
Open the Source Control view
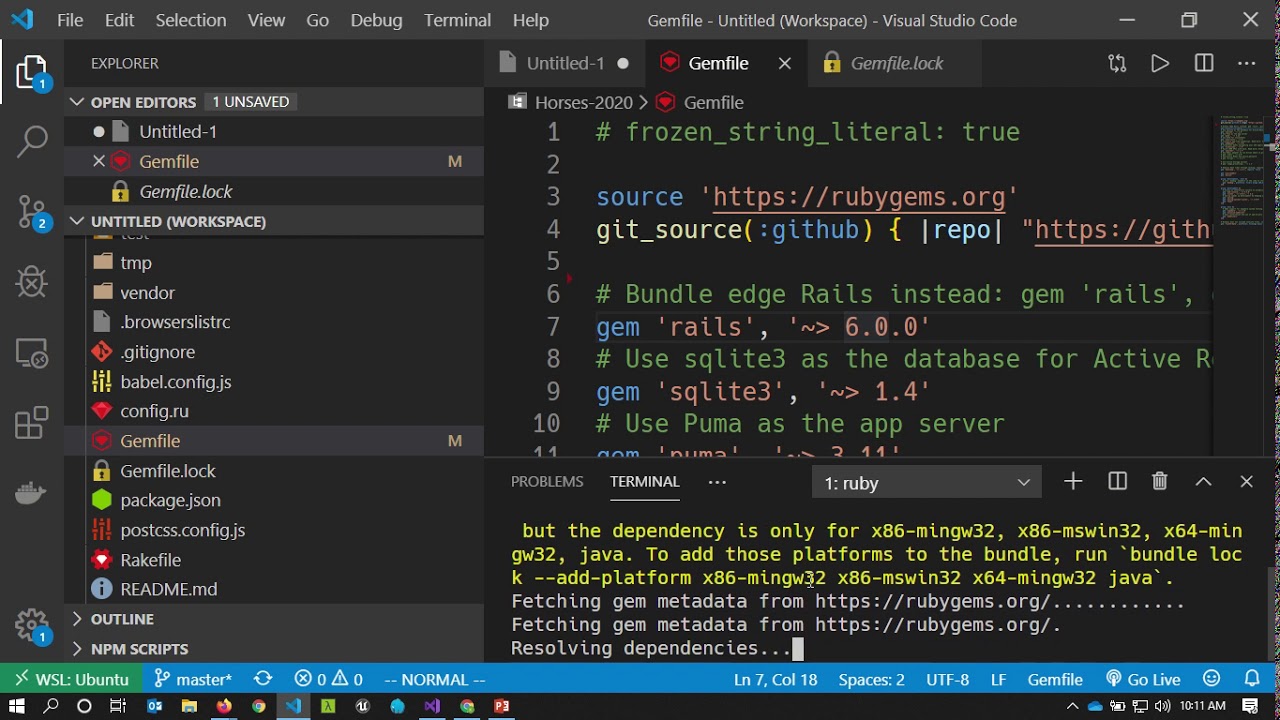(x=32, y=212)
